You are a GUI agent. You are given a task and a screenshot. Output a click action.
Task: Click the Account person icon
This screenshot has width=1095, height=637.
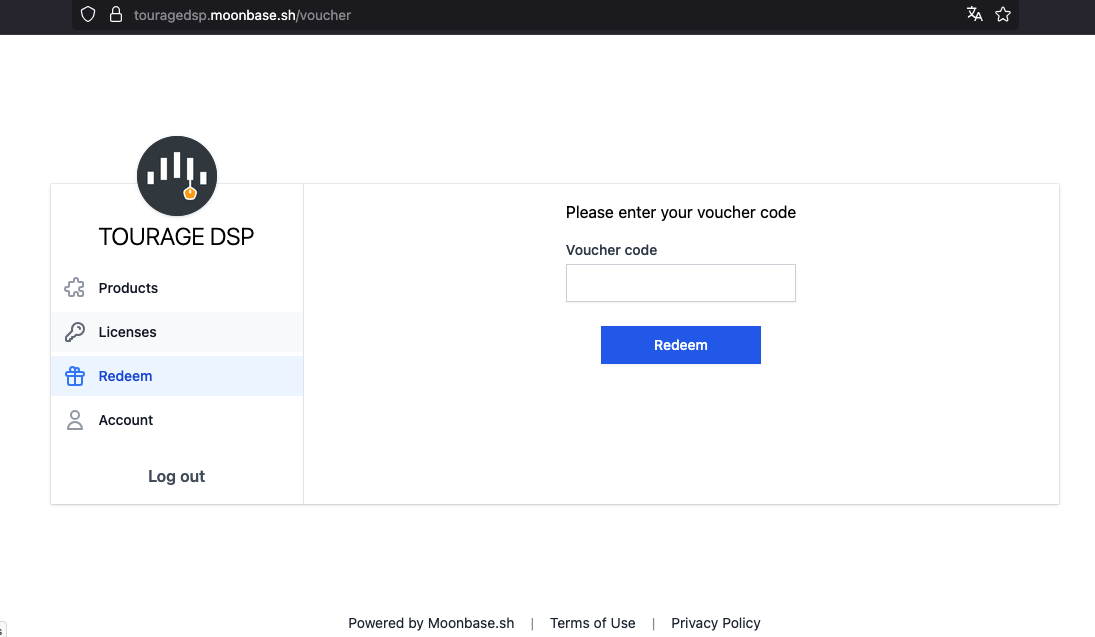[74, 420]
